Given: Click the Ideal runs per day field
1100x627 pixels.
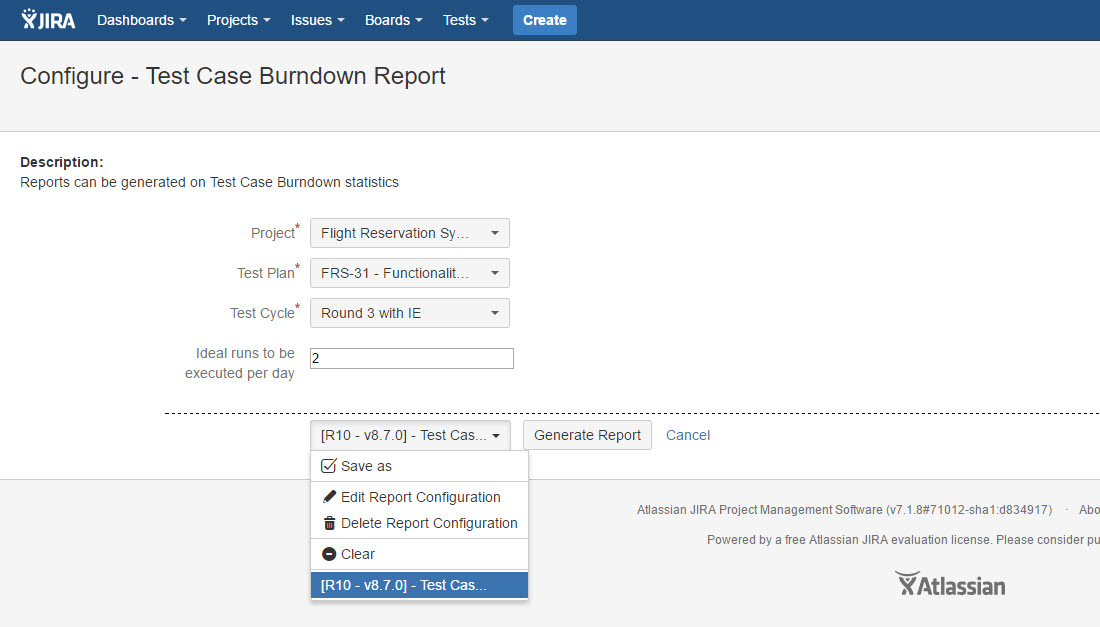Looking at the screenshot, I should [x=411, y=358].
